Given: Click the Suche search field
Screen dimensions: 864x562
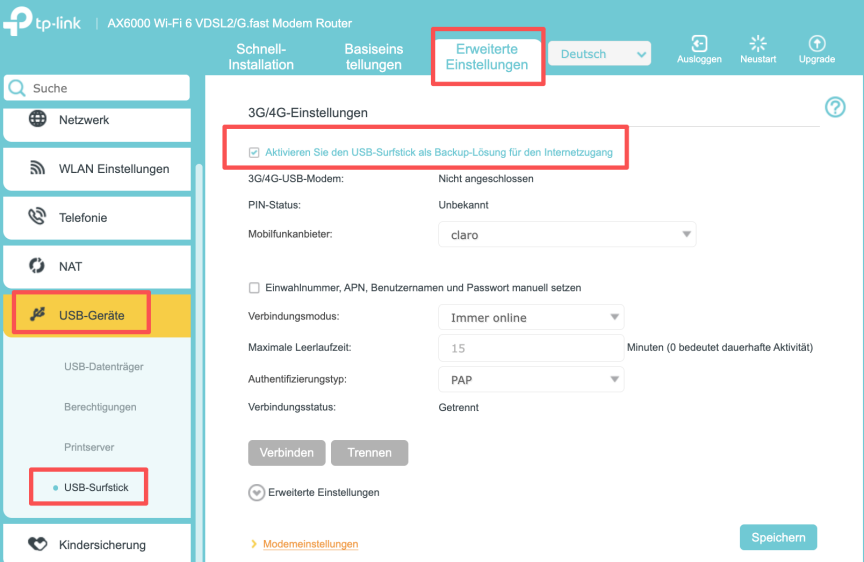Looking at the screenshot, I should (x=97, y=88).
